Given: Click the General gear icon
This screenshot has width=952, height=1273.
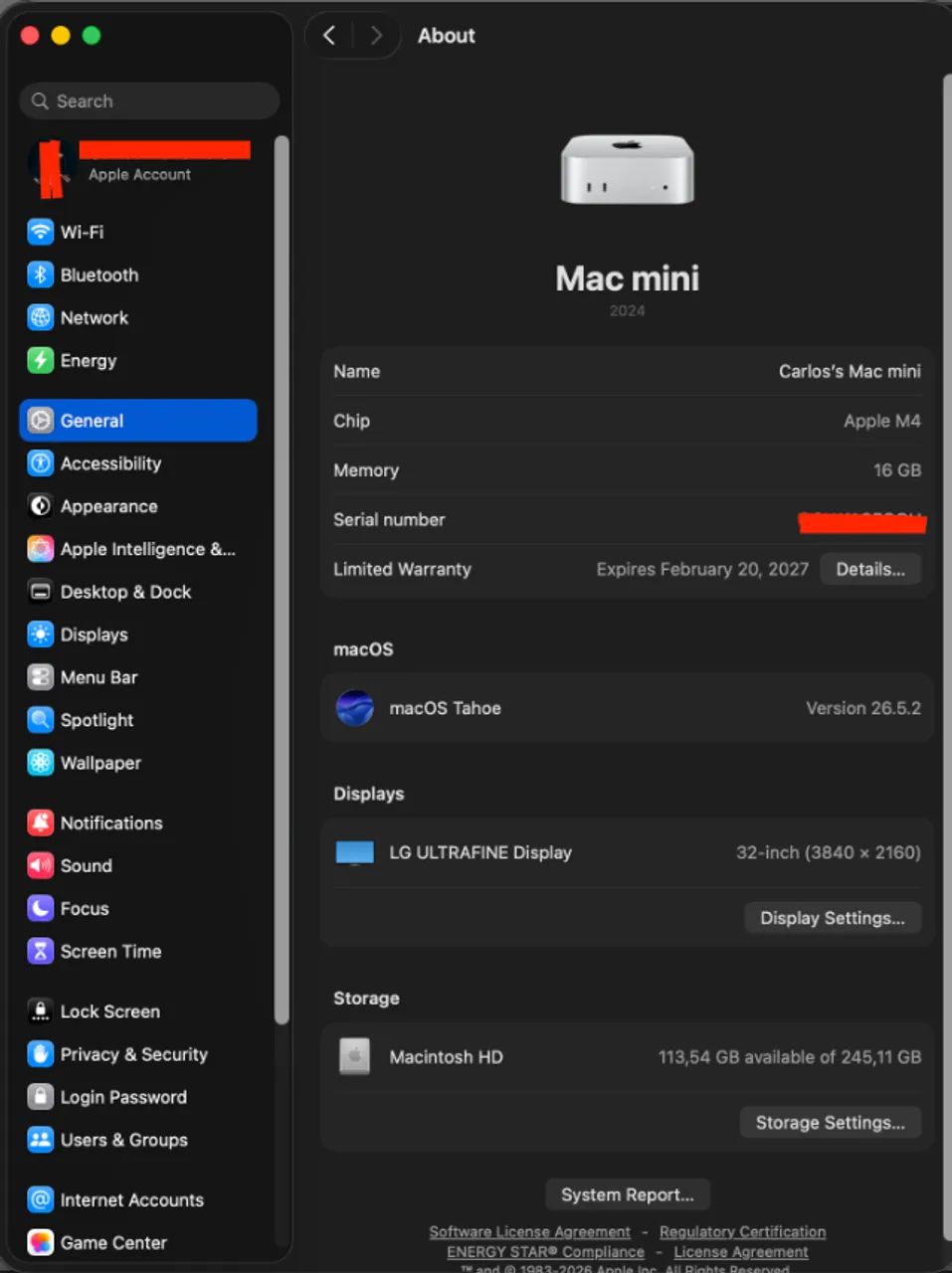Looking at the screenshot, I should coord(40,421).
